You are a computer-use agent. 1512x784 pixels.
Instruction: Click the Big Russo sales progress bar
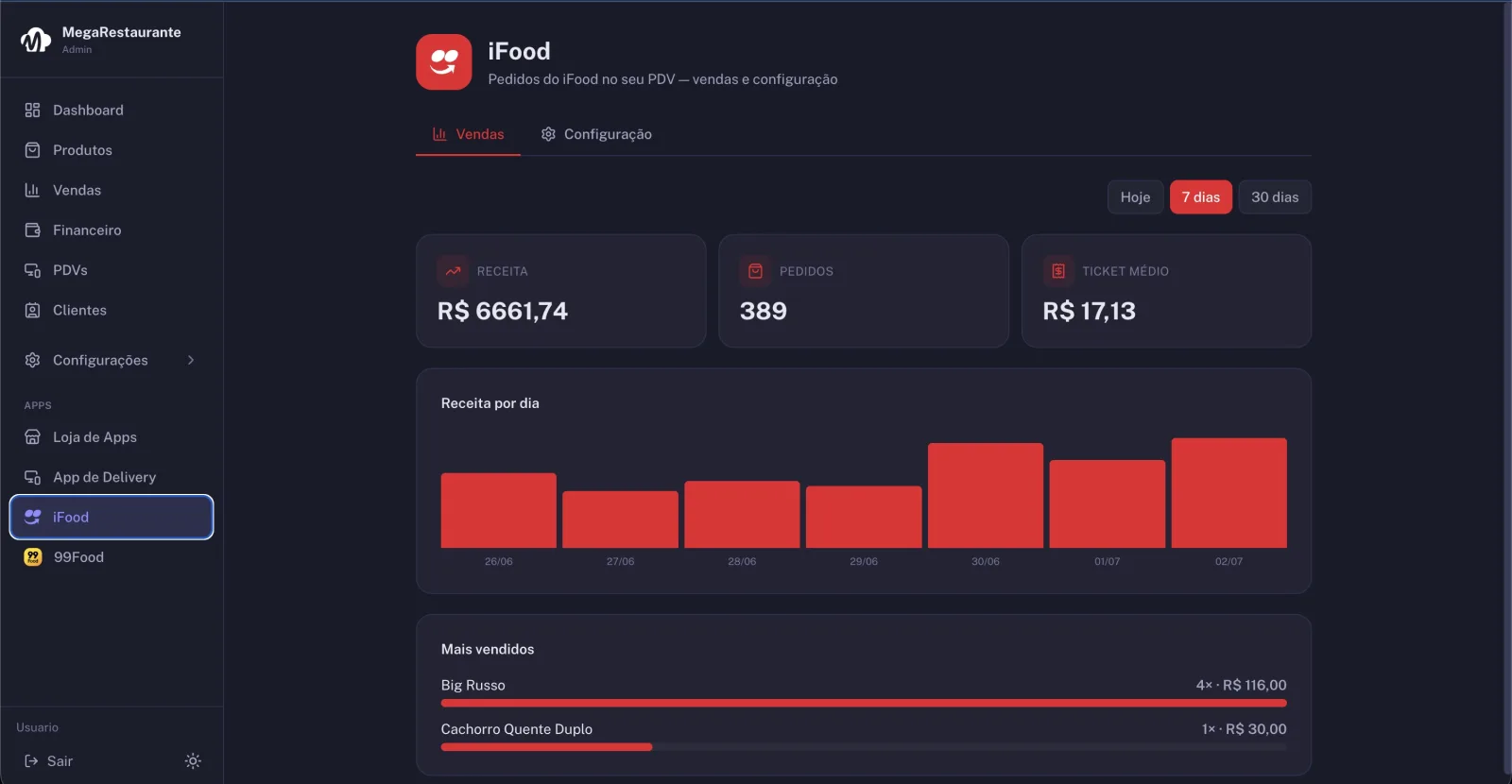(864, 704)
